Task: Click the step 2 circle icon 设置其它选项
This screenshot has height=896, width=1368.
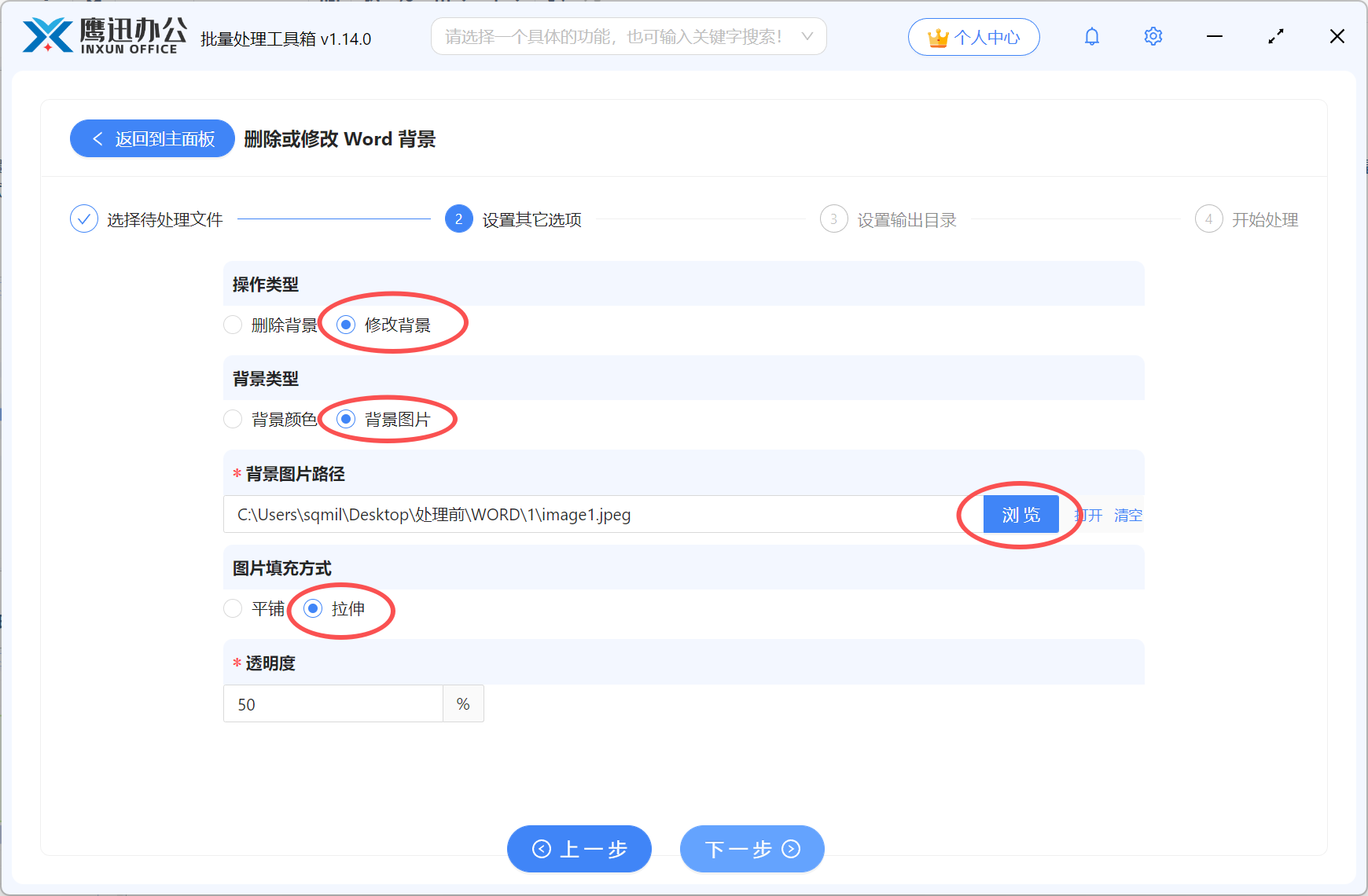Action: (x=458, y=219)
